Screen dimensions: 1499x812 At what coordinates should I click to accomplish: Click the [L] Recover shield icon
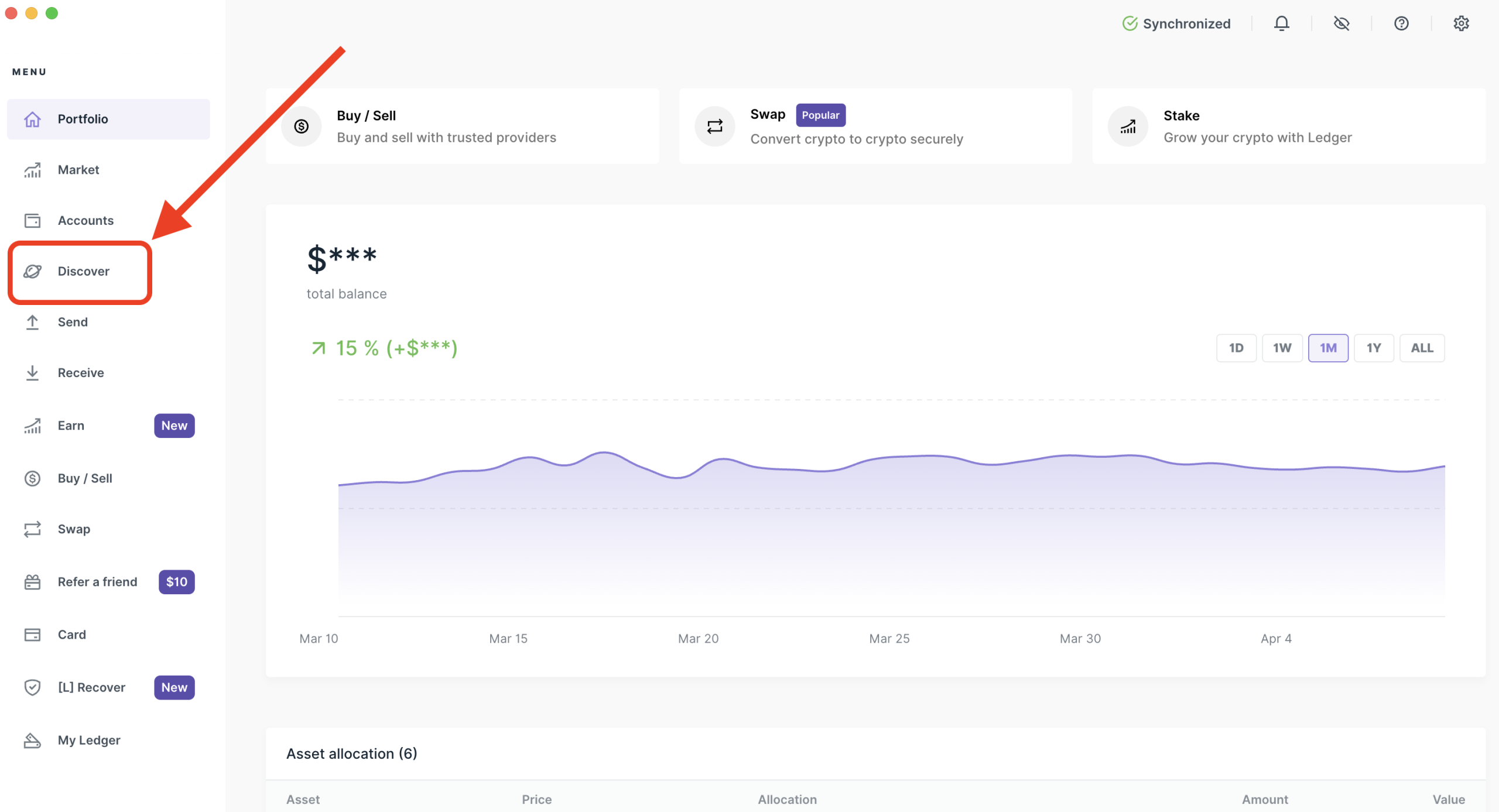point(33,687)
